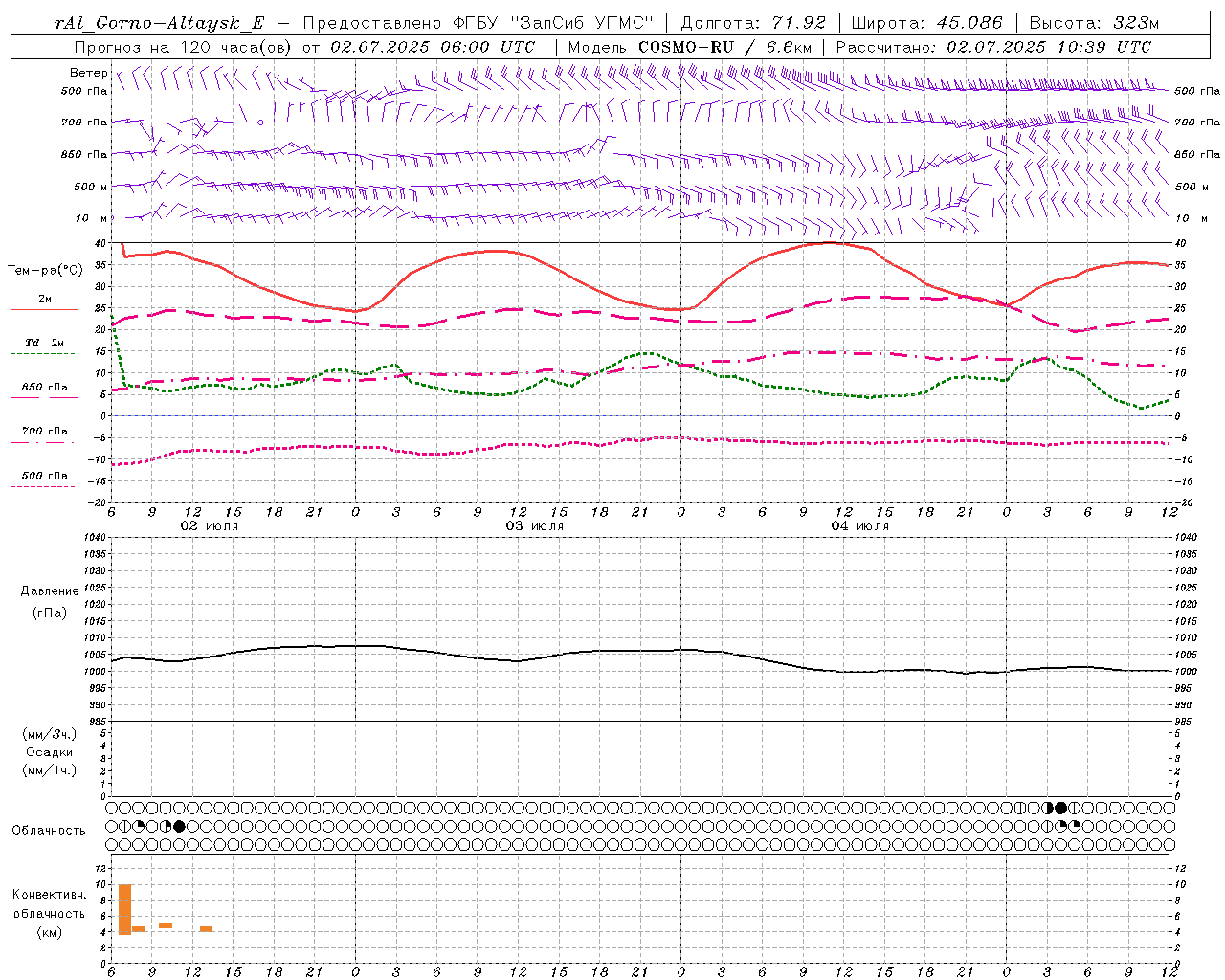Click the Рассчитано: 02.07.2025 10:39 UTC text
This screenshot has height=980, width=1225.
[x=993, y=47]
